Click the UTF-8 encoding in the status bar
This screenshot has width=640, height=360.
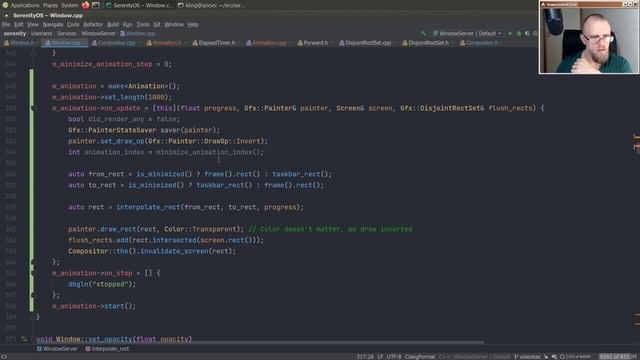[x=393, y=357]
